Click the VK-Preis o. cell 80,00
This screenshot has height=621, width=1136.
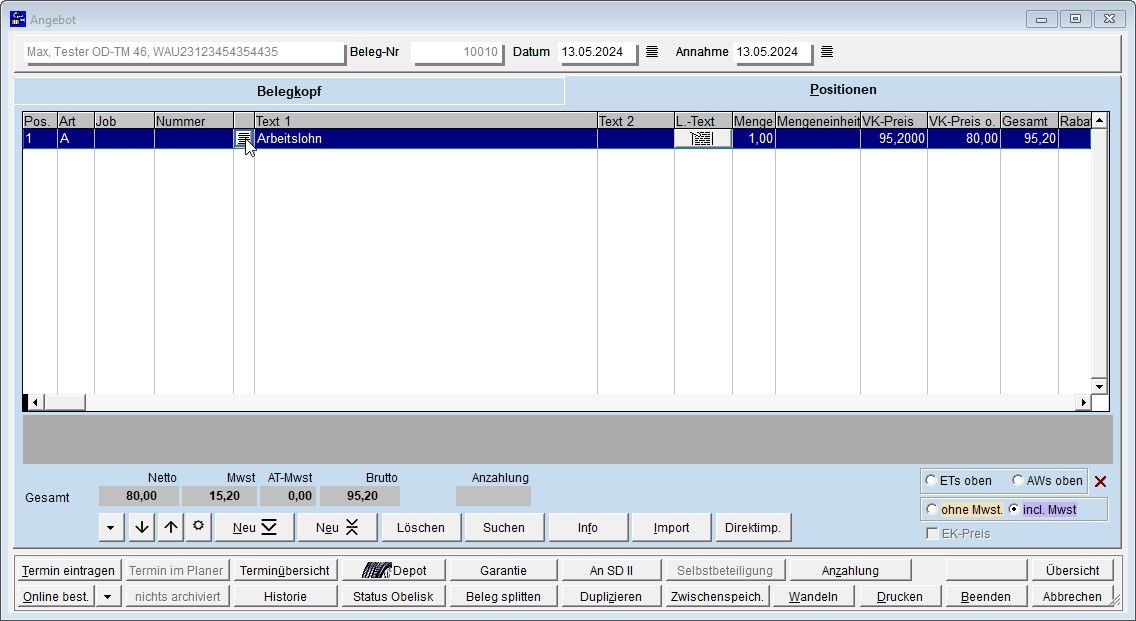pyautogui.click(x=964, y=138)
